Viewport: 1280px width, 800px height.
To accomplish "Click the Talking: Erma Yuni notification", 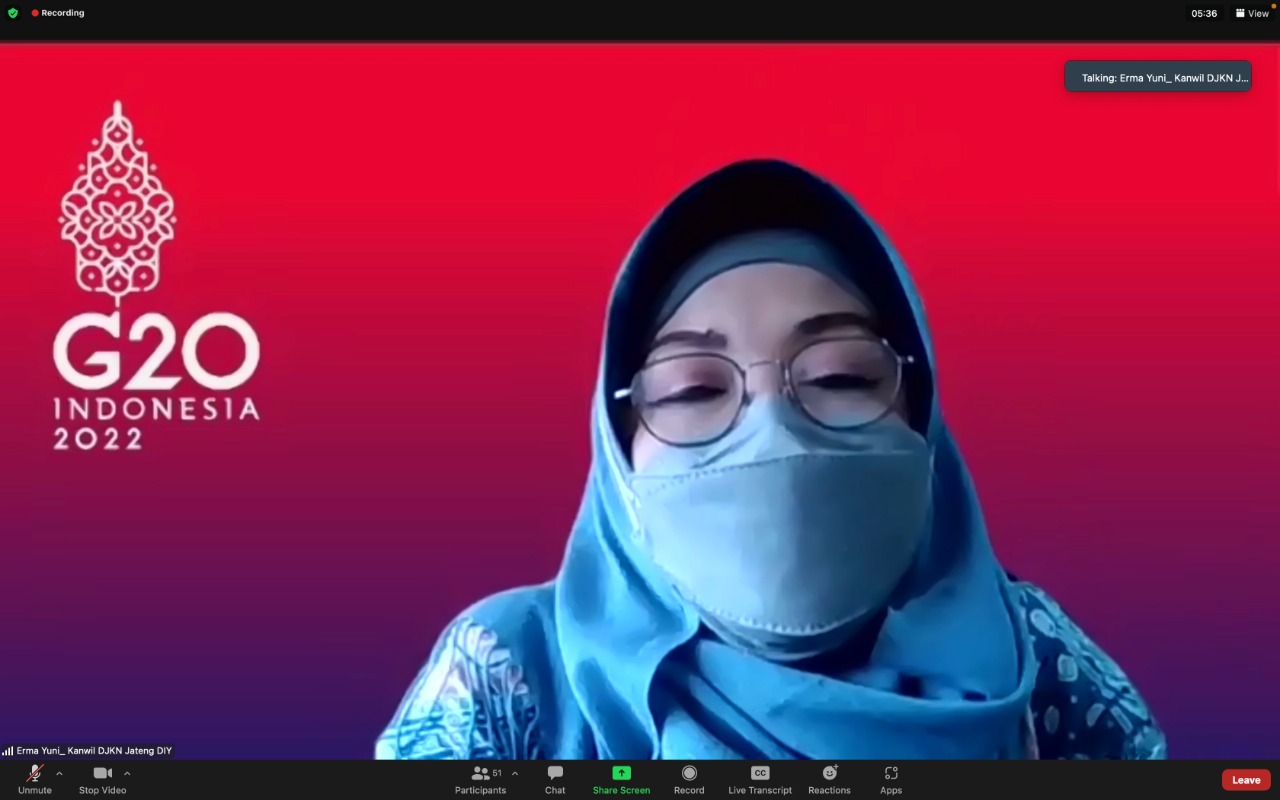I will (x=1158, y=77).
